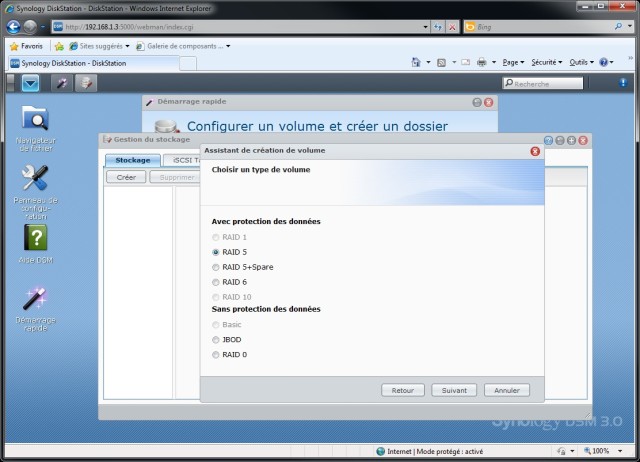Refresh the page with the reload icon

coord(438,27)
